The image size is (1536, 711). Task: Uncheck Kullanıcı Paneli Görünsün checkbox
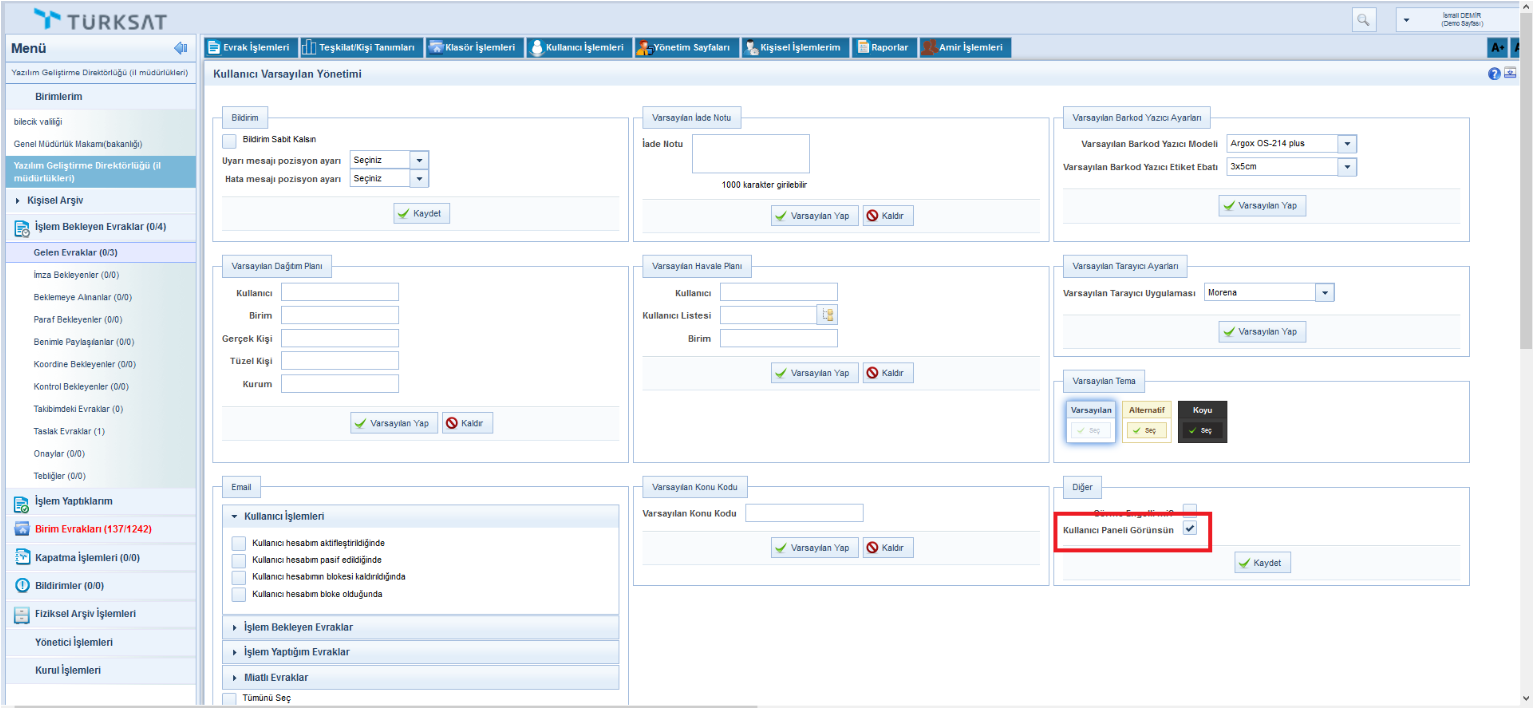(1190, 528)
